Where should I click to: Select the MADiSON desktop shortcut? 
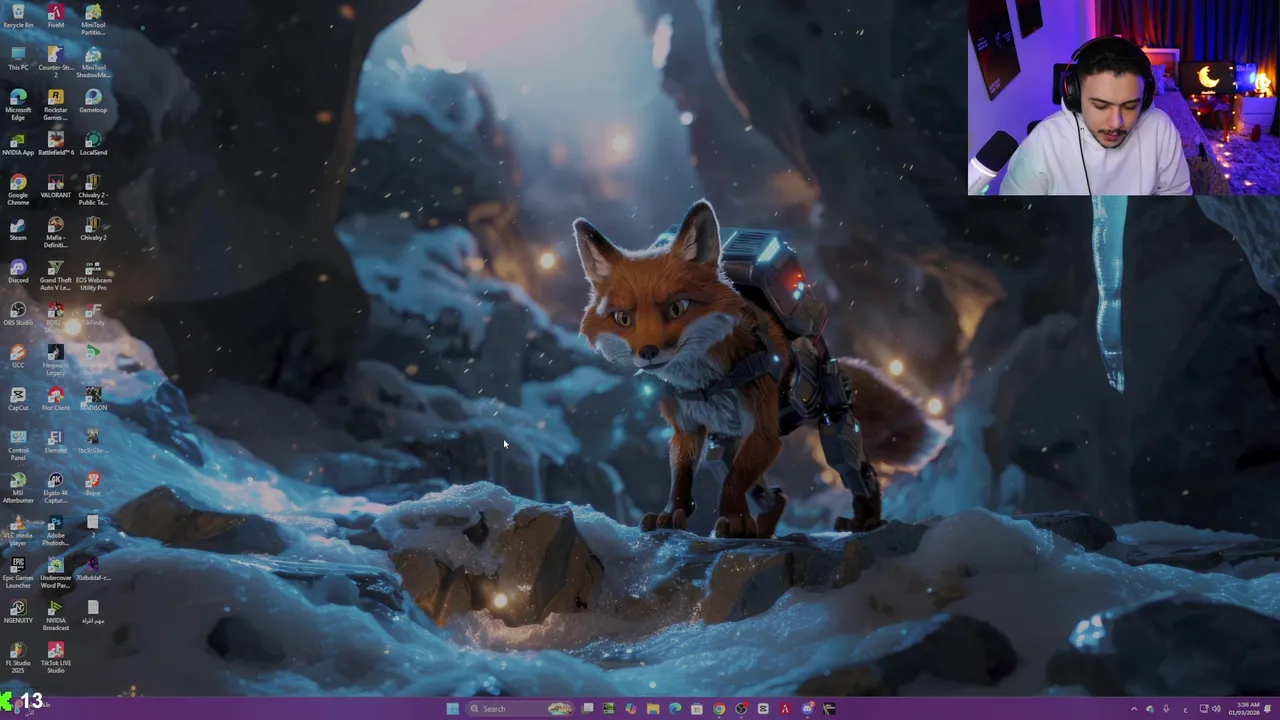[93, 399]
